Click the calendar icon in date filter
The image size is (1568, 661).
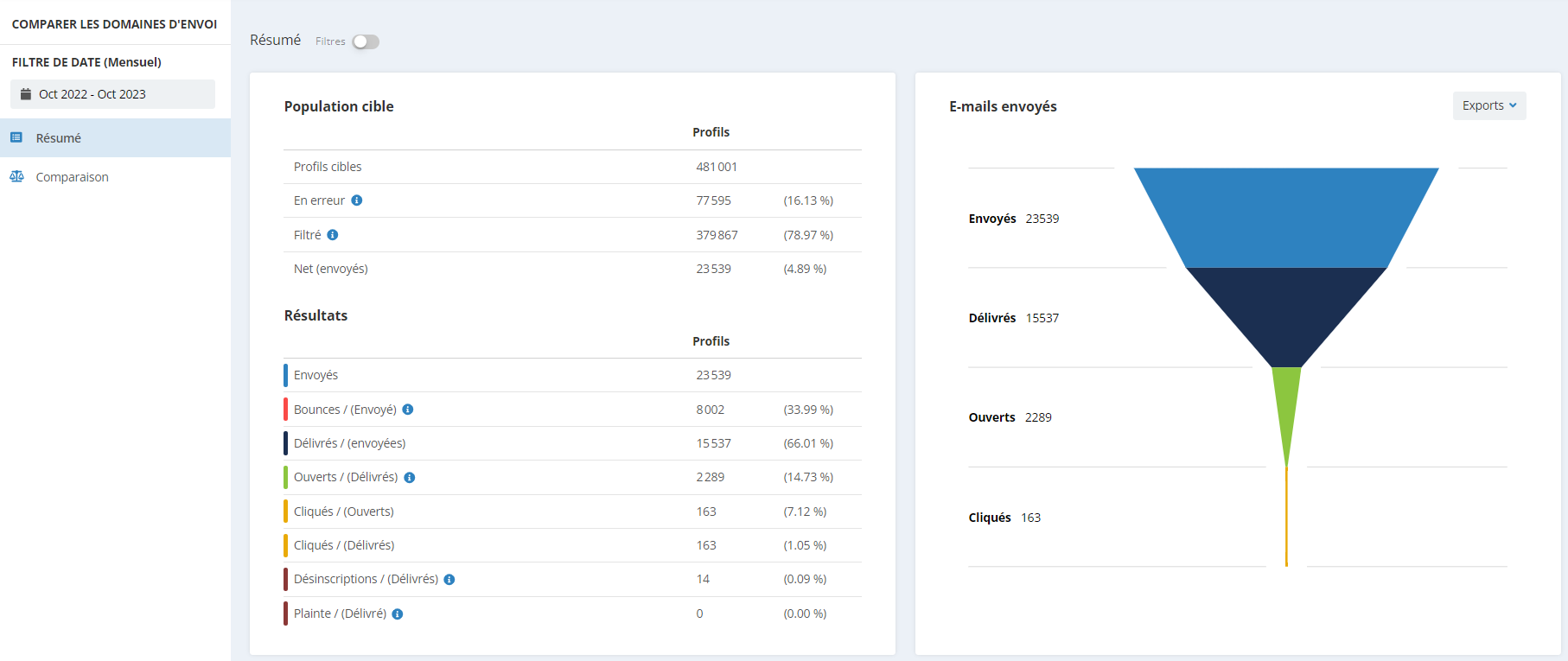click(x=26, y=94)
